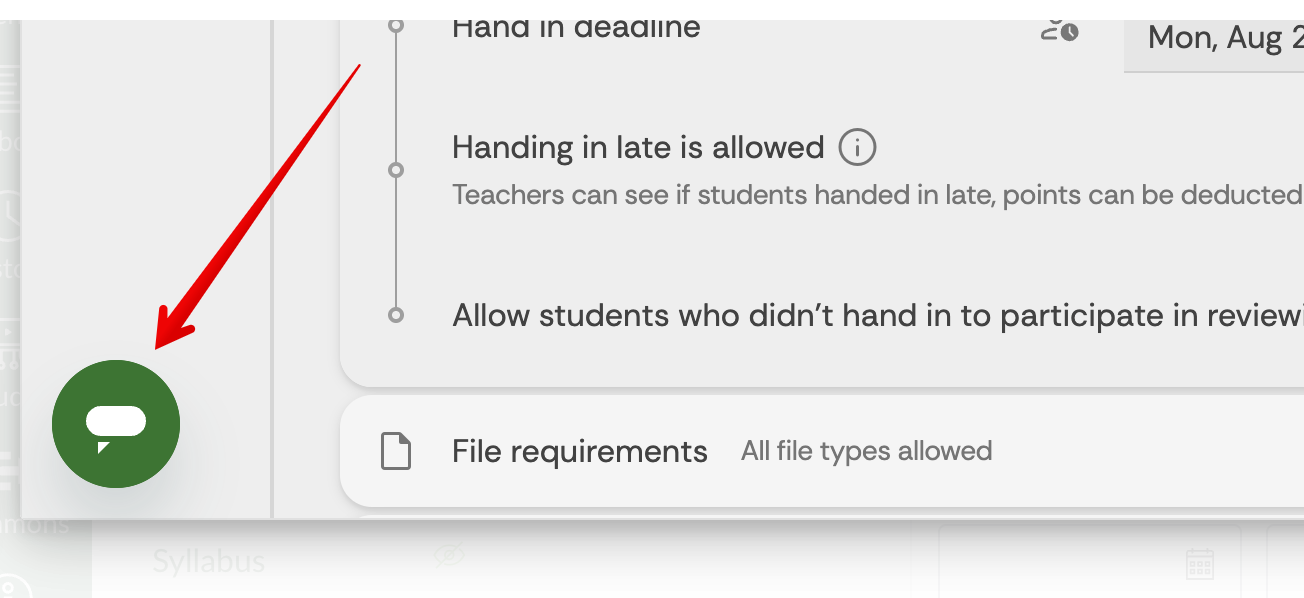This screenshot has height=598, width=1304.
Task: Toggle the Syllabus visibility eye icon
Action: (x=449, y=554)
